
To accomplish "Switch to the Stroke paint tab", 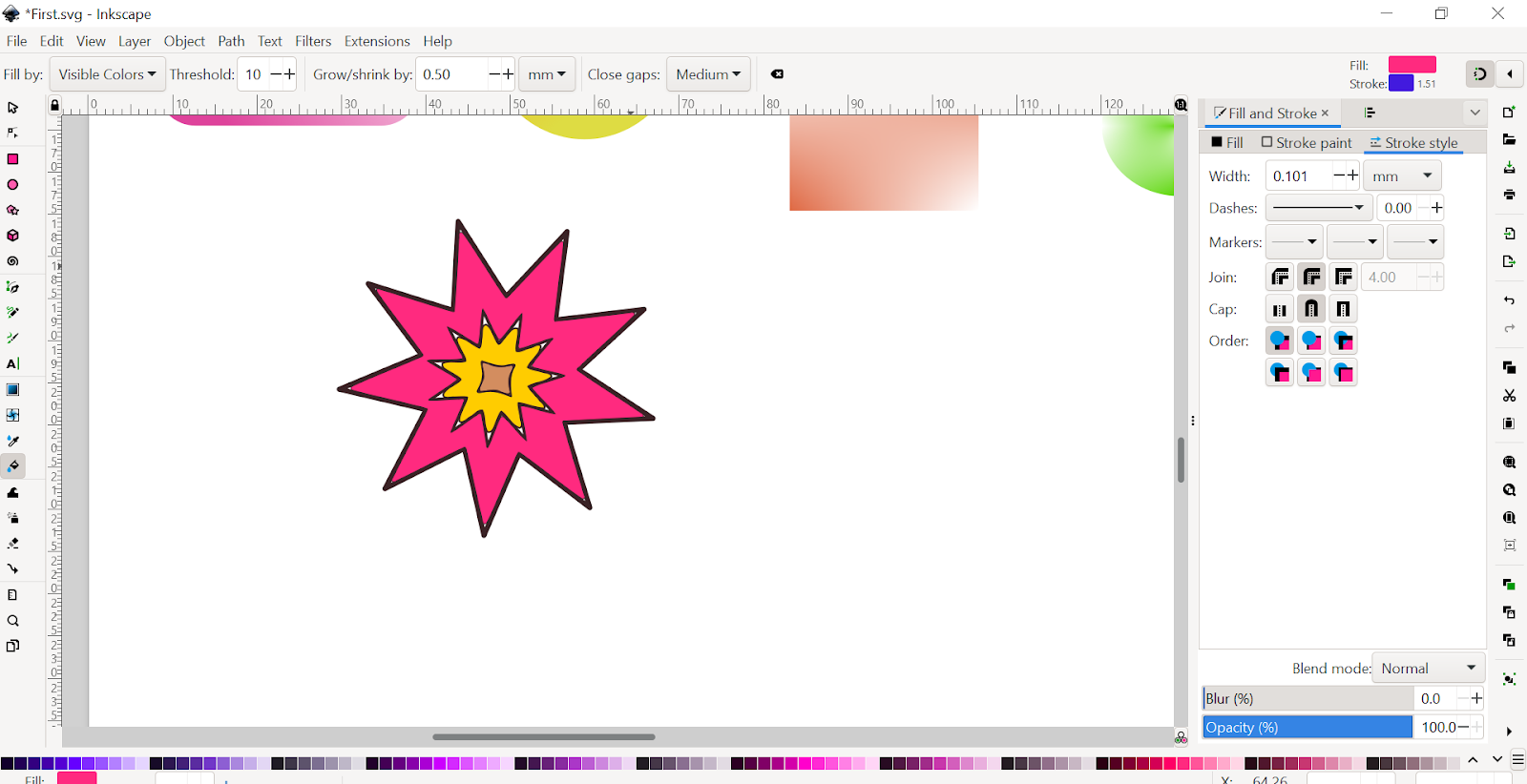I will point(1307,143).
